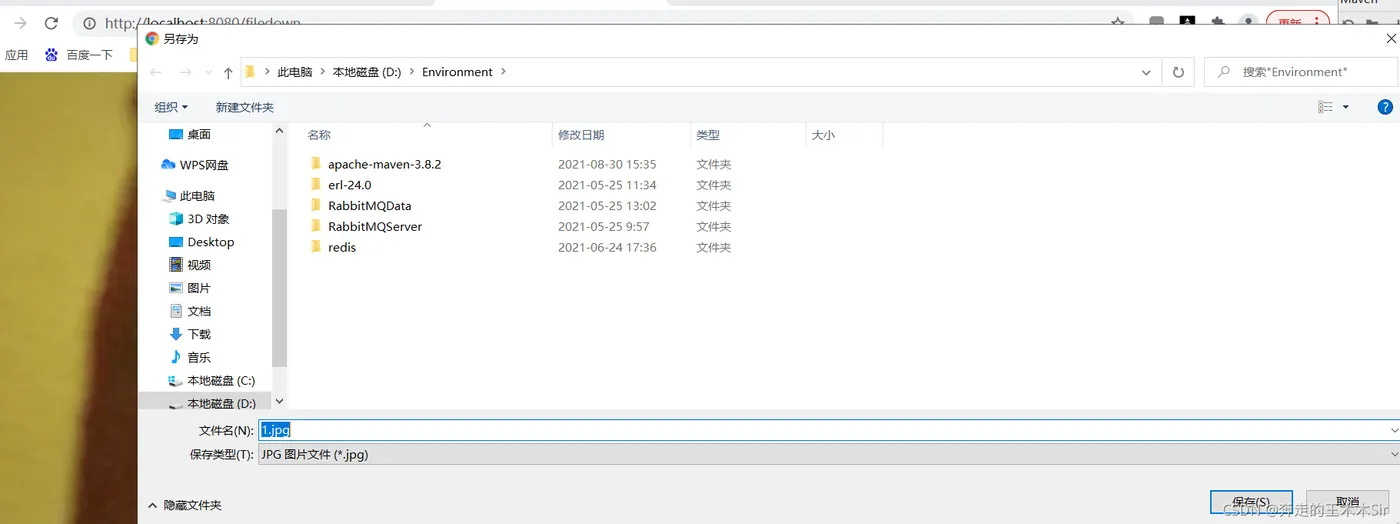Select 本地磁盘 (D:) in the navigation tree
1400x524 pixels.
click(x=221, y=404)
